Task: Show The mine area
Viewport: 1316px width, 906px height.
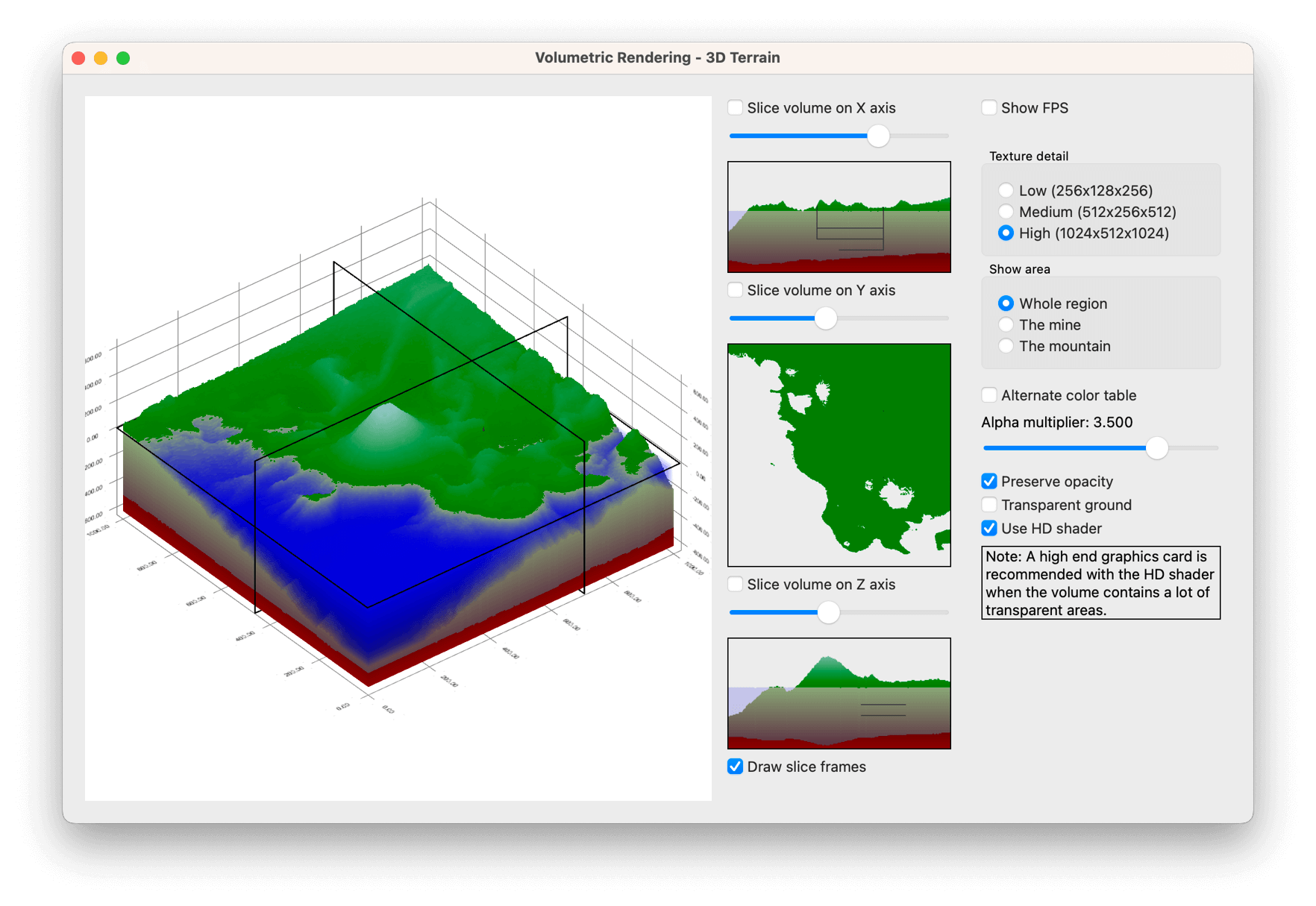Action: coord(1006,325)
